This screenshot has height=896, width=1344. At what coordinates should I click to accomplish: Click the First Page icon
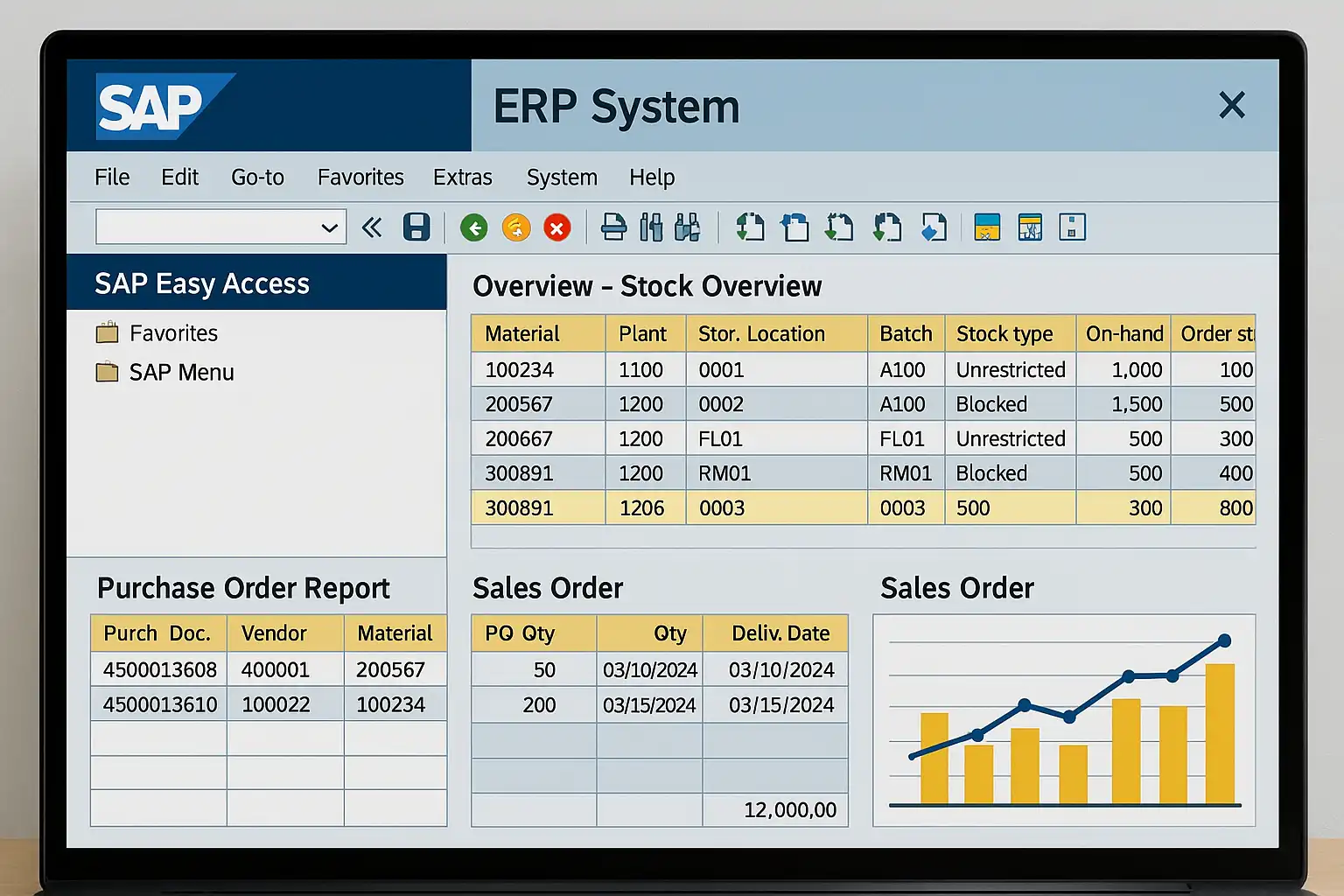click(750, 227)
